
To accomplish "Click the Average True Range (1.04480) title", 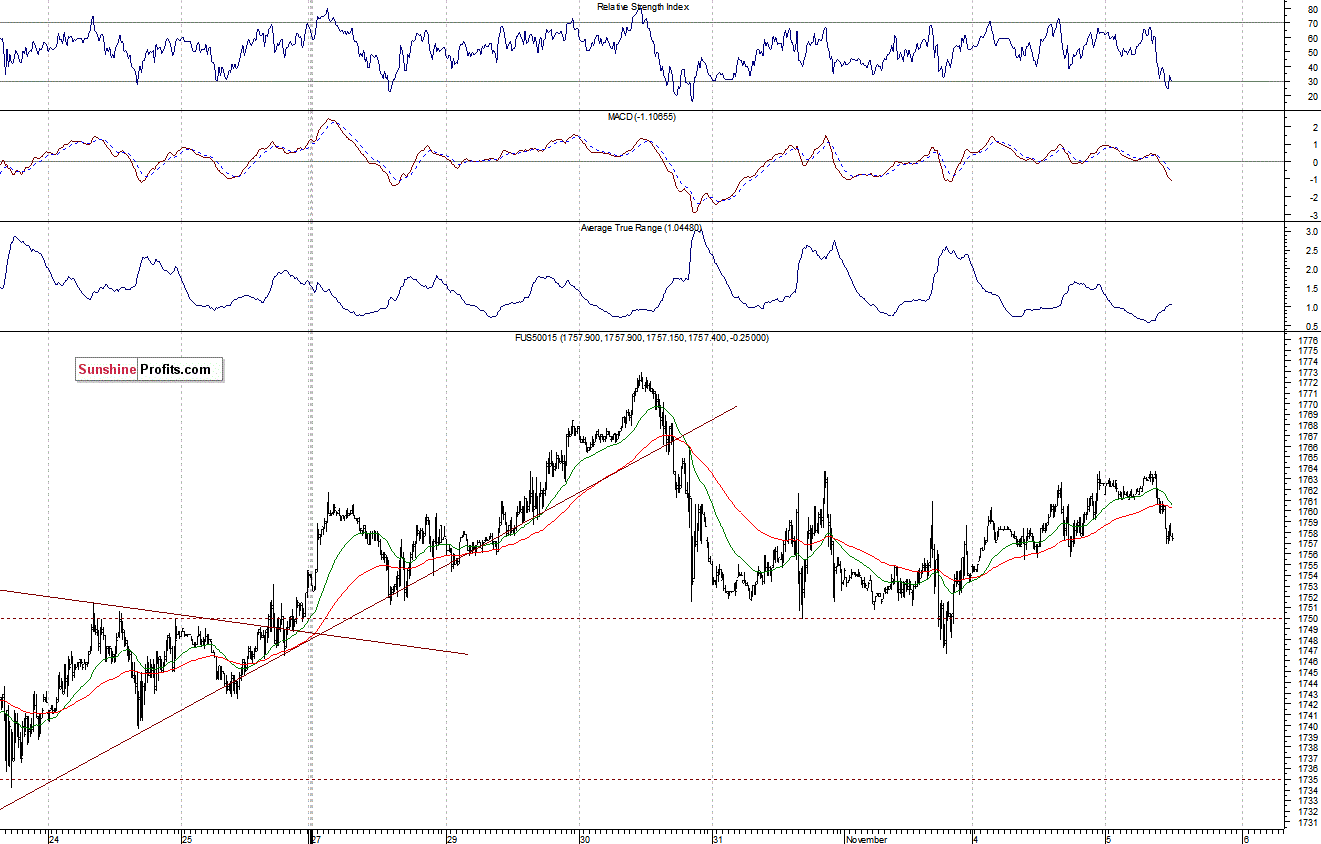I will click(x=642, y=228).
